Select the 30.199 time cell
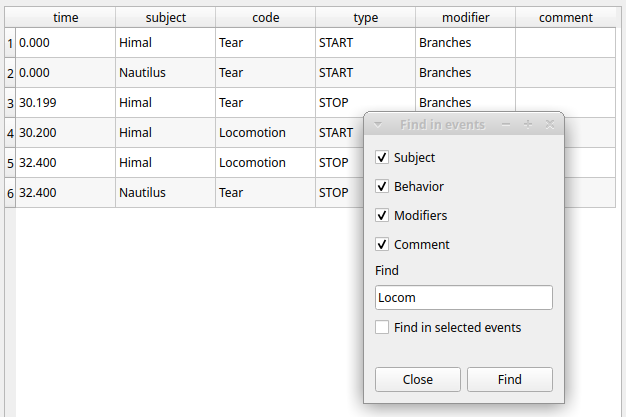The height and width of the screenshot is (417, 626). click(65, 103)
